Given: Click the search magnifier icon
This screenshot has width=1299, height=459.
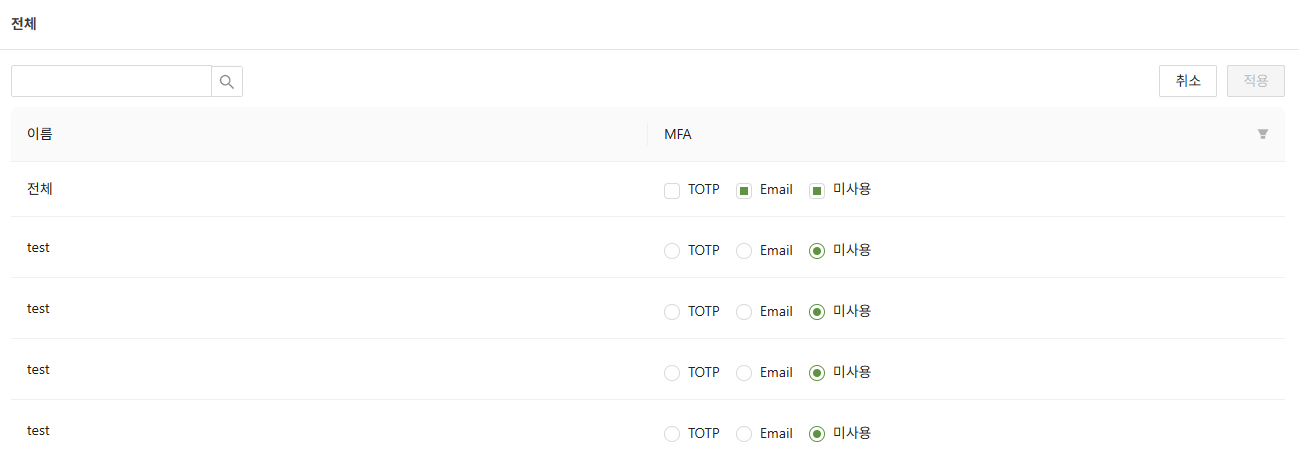Looking at the screenshot, I should pos(227,82).
